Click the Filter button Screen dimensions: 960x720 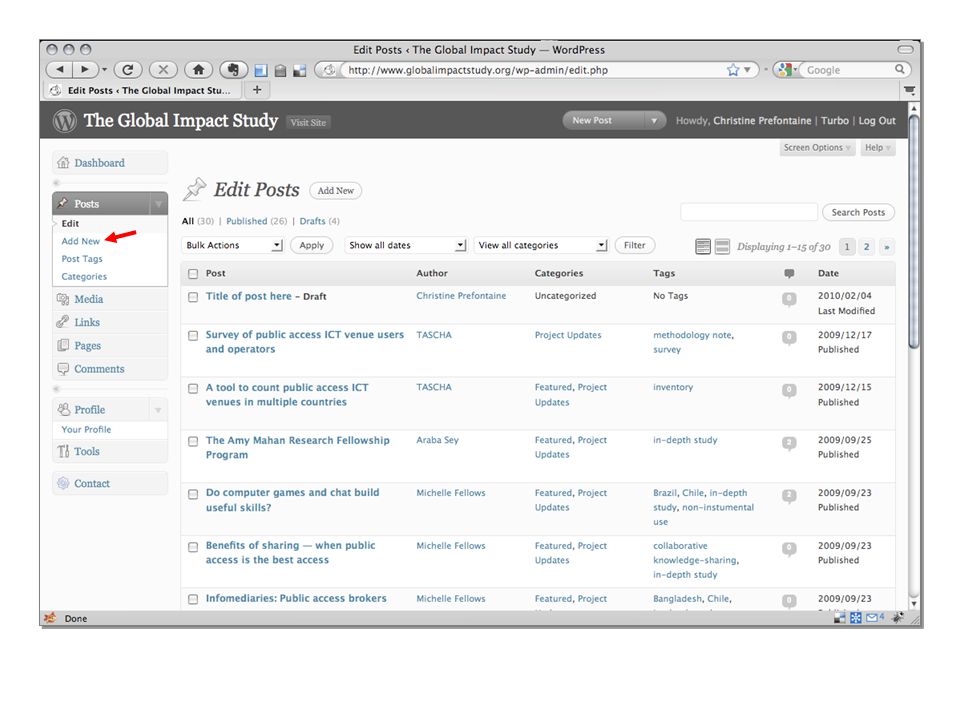coord(634,245)
